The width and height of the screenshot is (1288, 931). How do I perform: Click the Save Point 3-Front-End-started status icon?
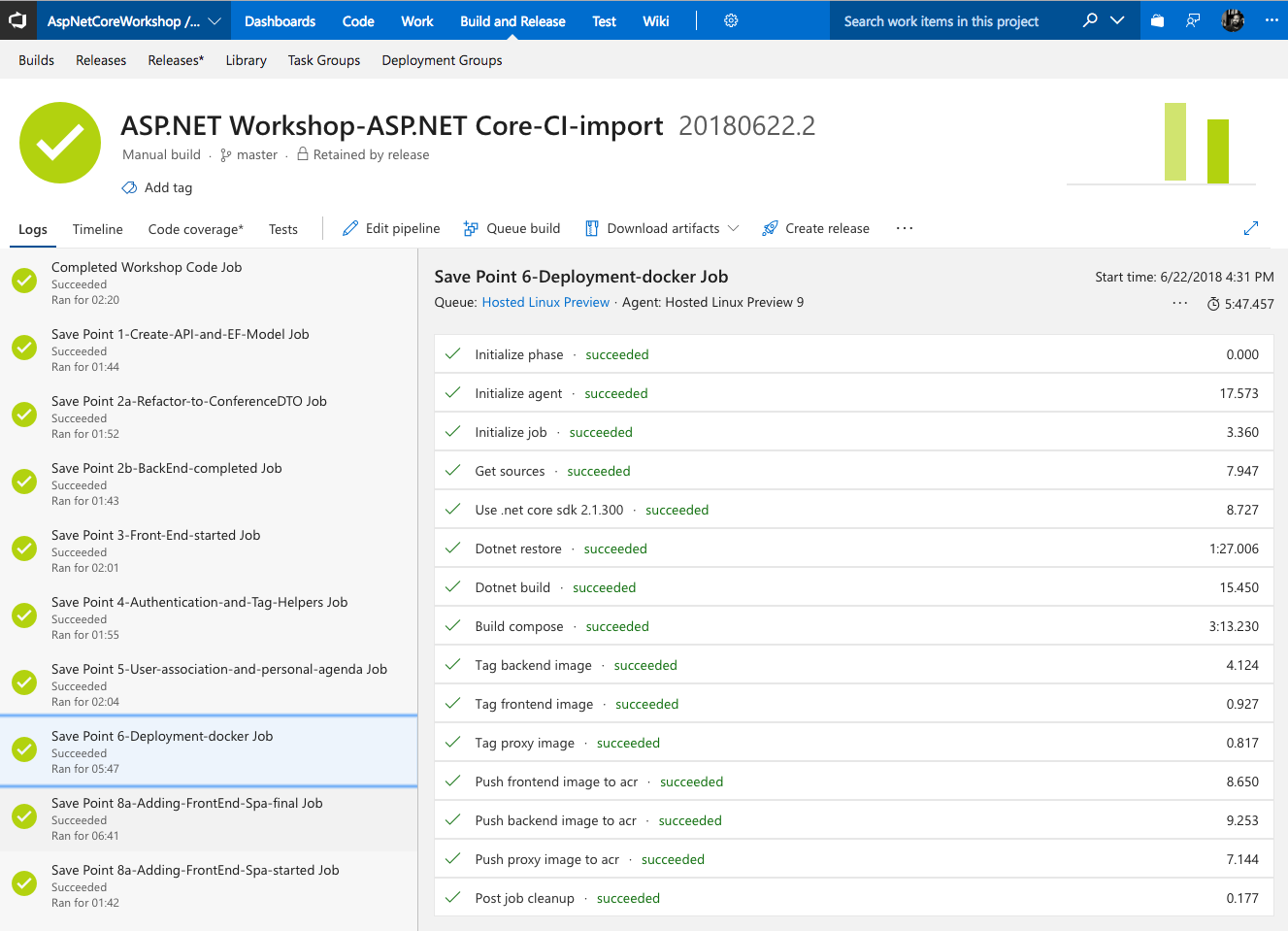24,549
